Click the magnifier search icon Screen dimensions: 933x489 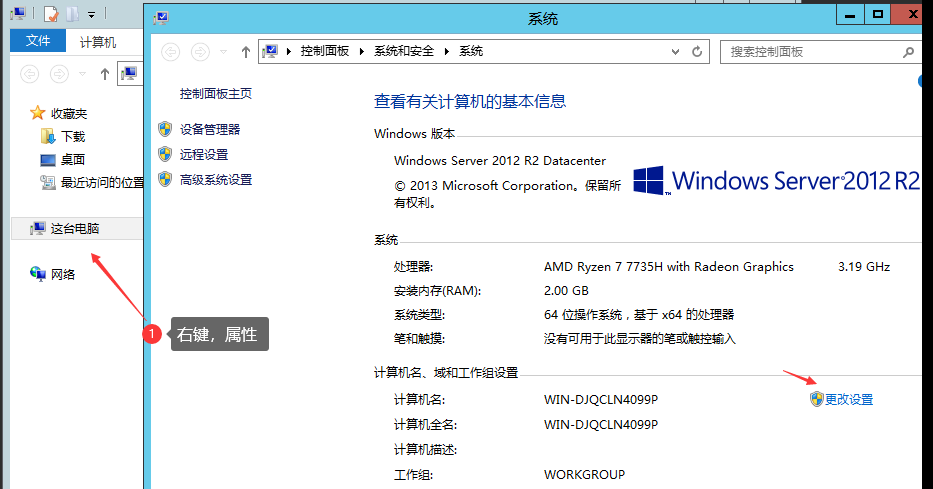click(x=908, y=52)
